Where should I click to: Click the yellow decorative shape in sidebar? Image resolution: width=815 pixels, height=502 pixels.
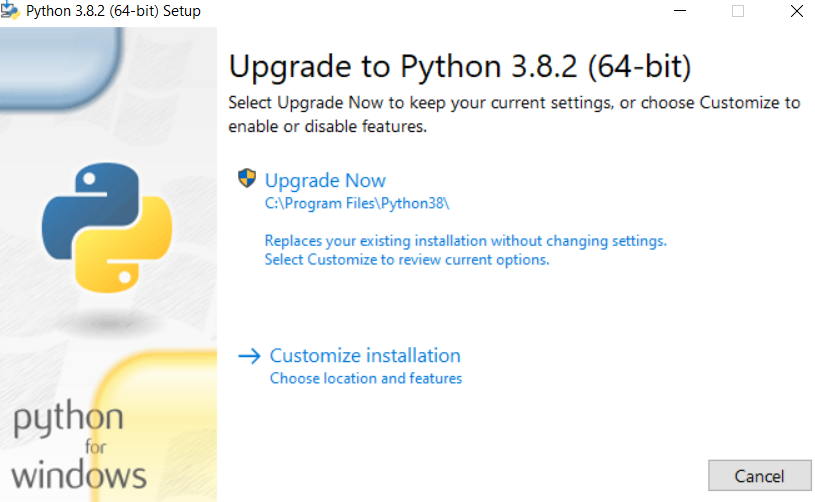point(156,426)
